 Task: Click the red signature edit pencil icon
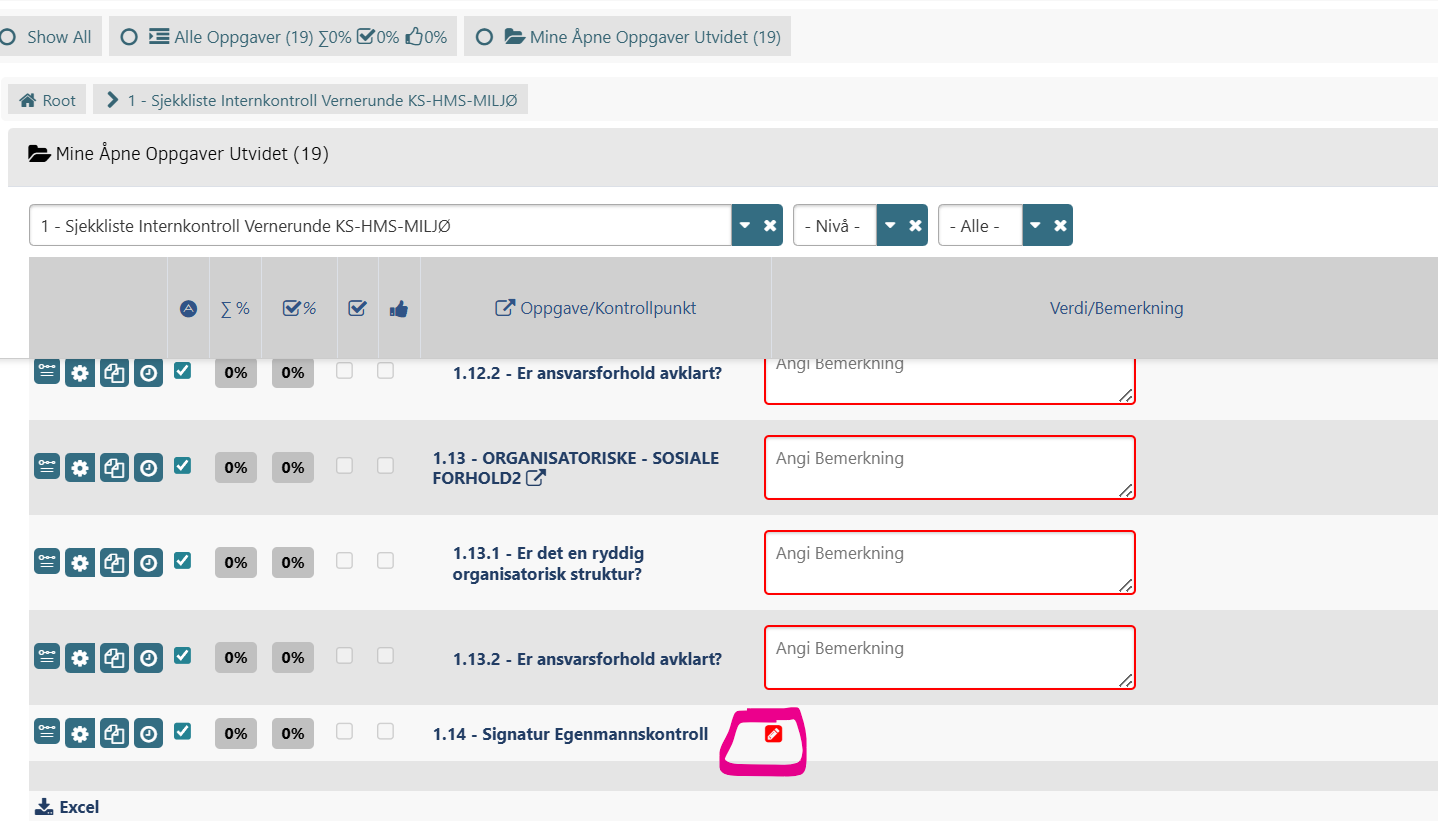point(772,734)
